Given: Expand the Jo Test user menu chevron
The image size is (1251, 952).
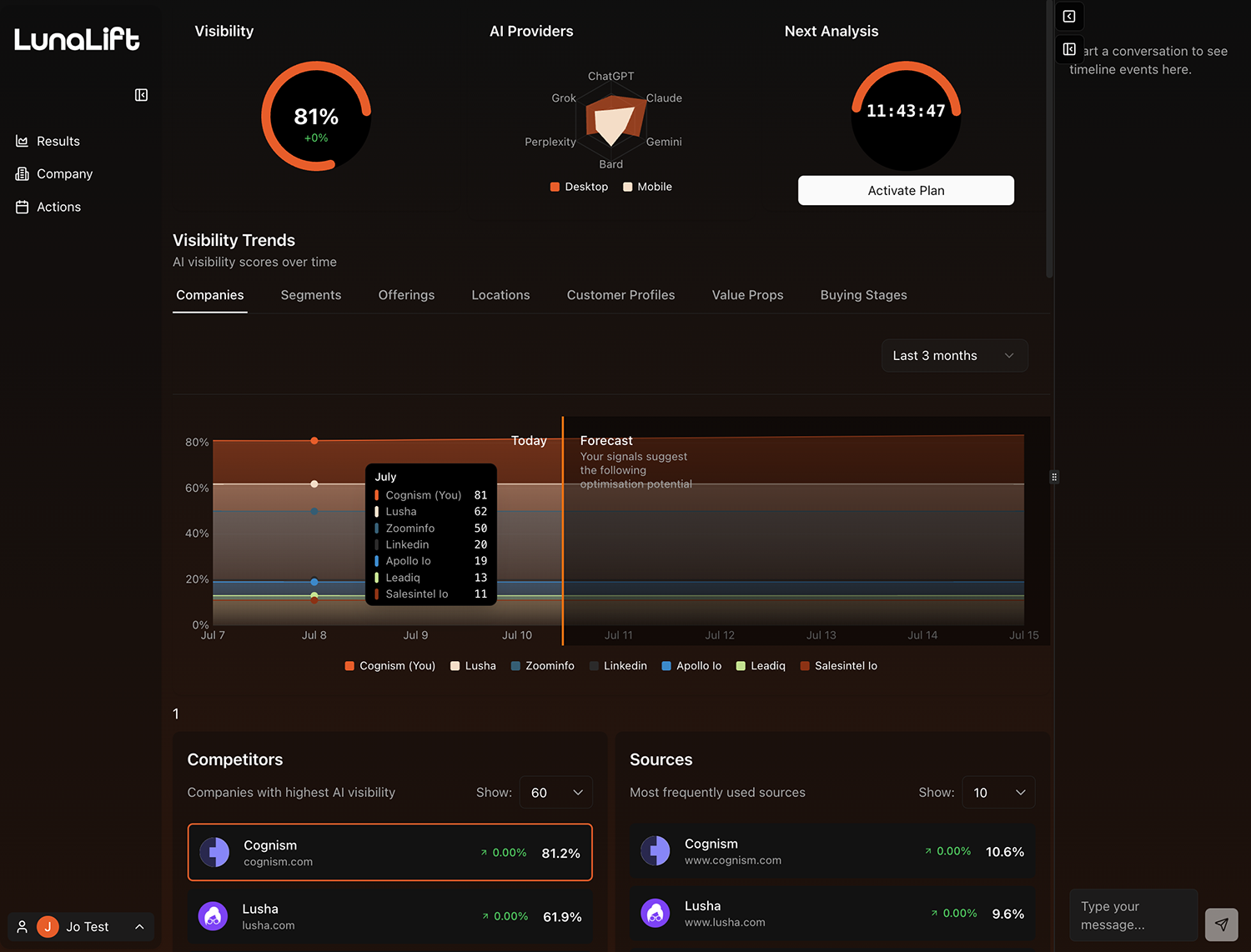Looking at the screenshot, I should (x=139, y=927).
